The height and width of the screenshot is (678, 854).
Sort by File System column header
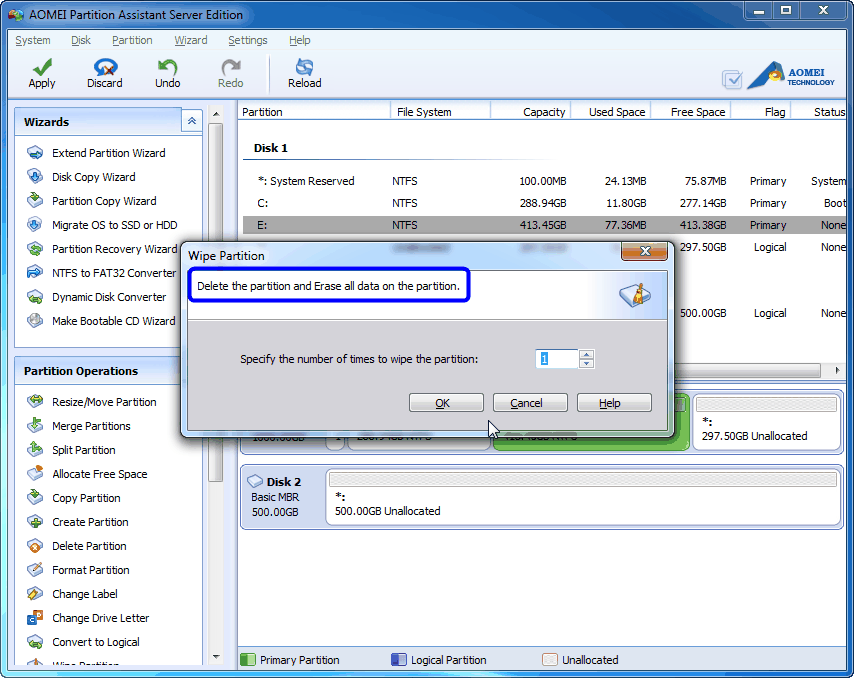point(440,112)
